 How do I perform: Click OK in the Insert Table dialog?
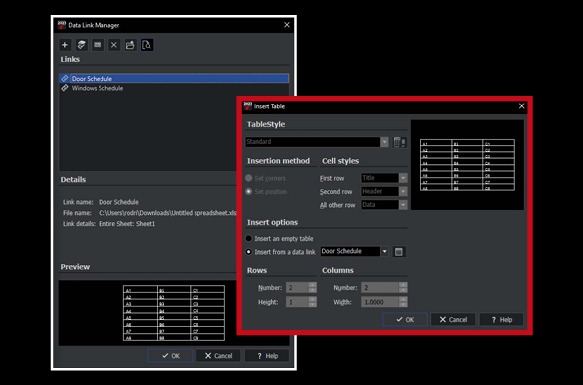point(405,320)
